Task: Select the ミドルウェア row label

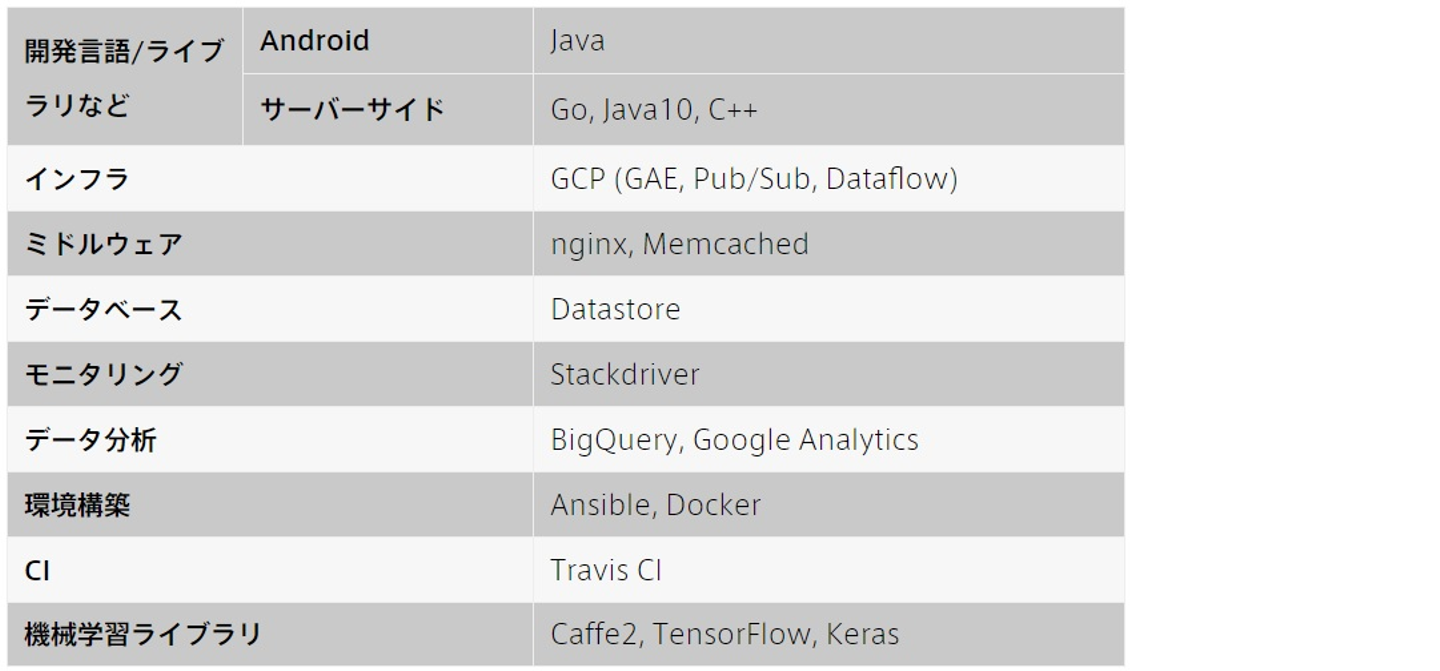Action: tap(104, 244)
